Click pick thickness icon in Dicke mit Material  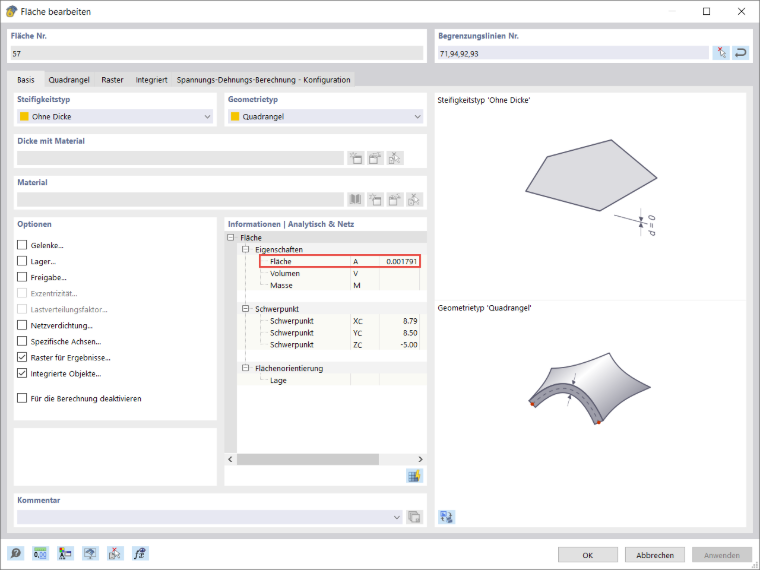tap(395, 158)
